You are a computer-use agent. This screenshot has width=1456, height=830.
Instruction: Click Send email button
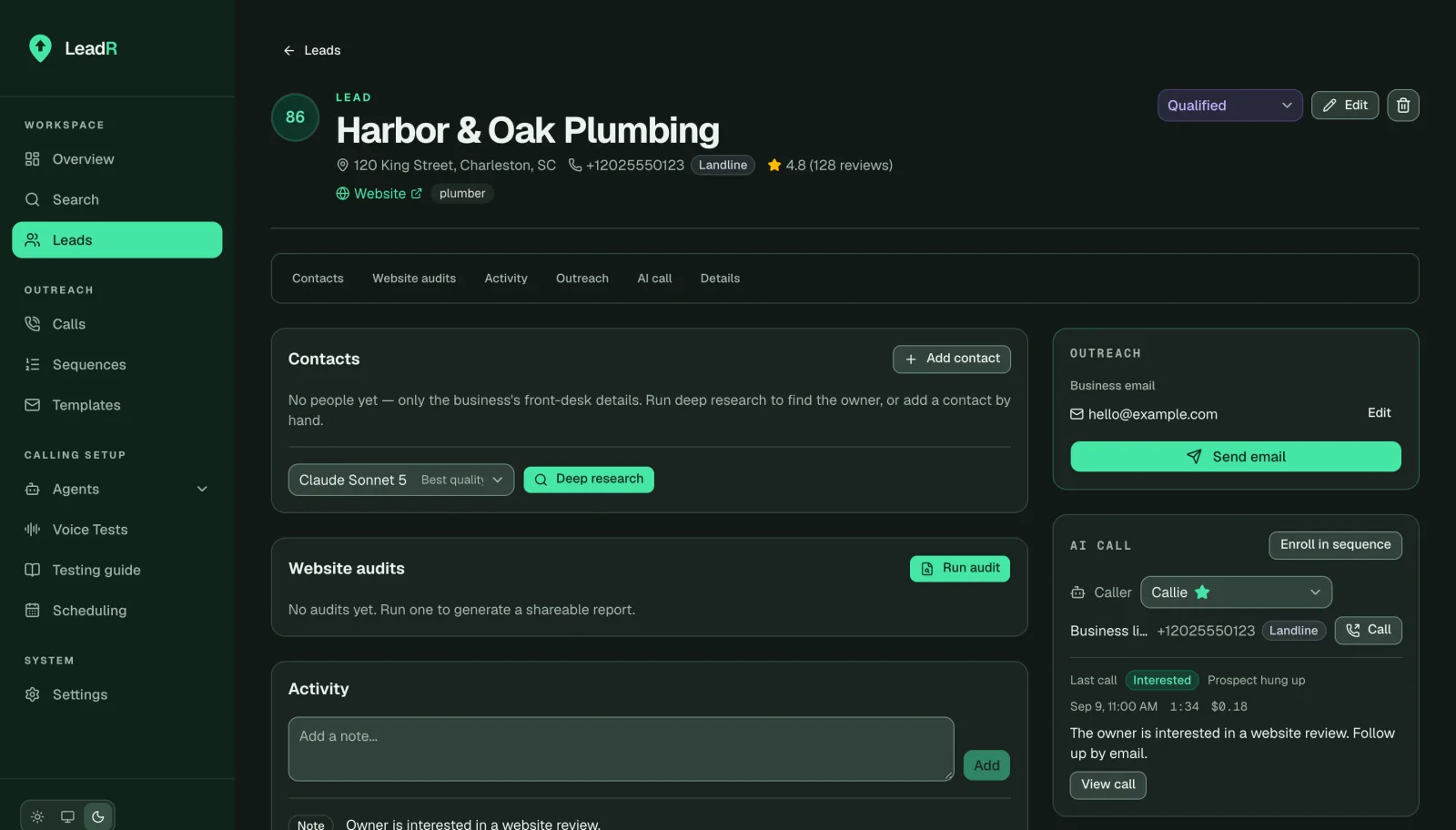tap(1236, 457)
